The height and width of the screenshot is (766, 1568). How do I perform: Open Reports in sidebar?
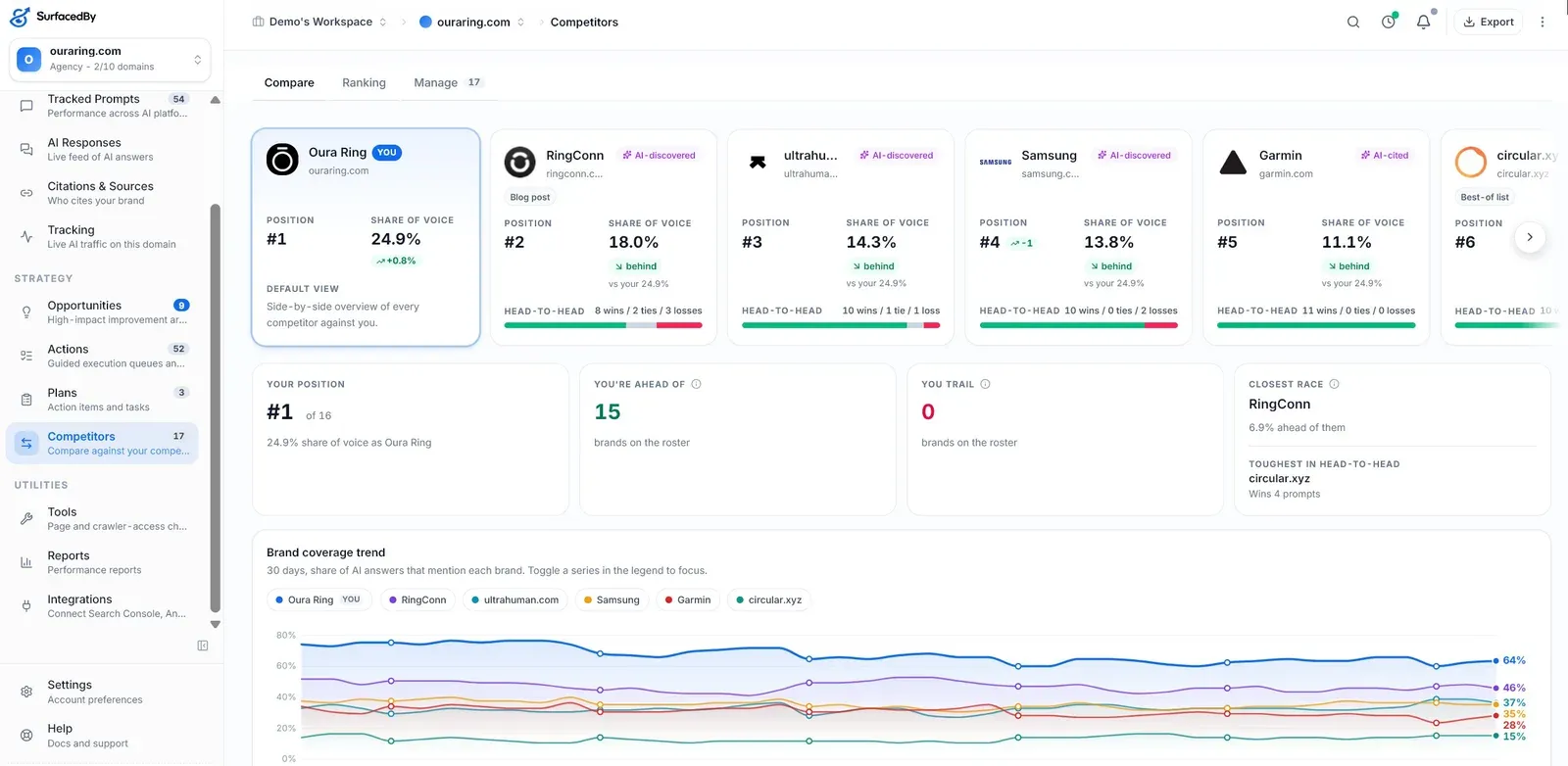(103, 562)
